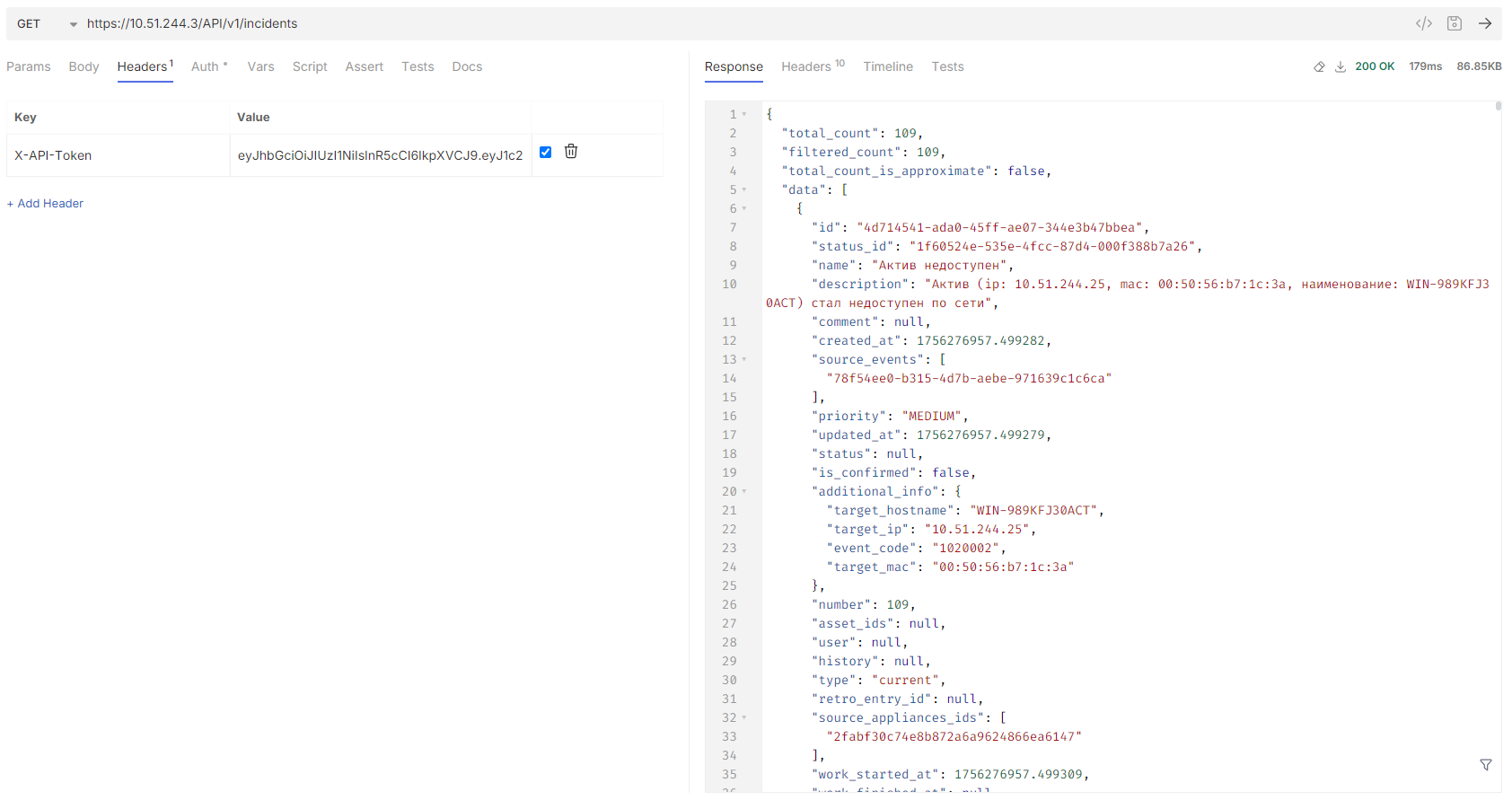Uncheck the X-API-Token header checkbox
1512x800 pixels.
tap(545, 152)
